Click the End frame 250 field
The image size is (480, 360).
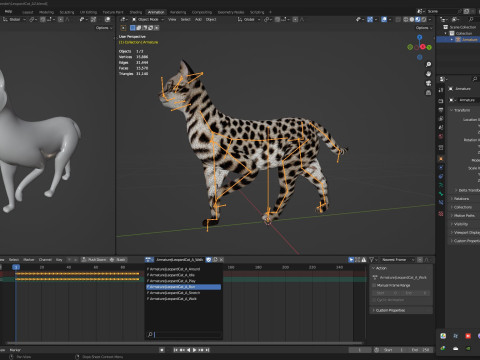420,350
